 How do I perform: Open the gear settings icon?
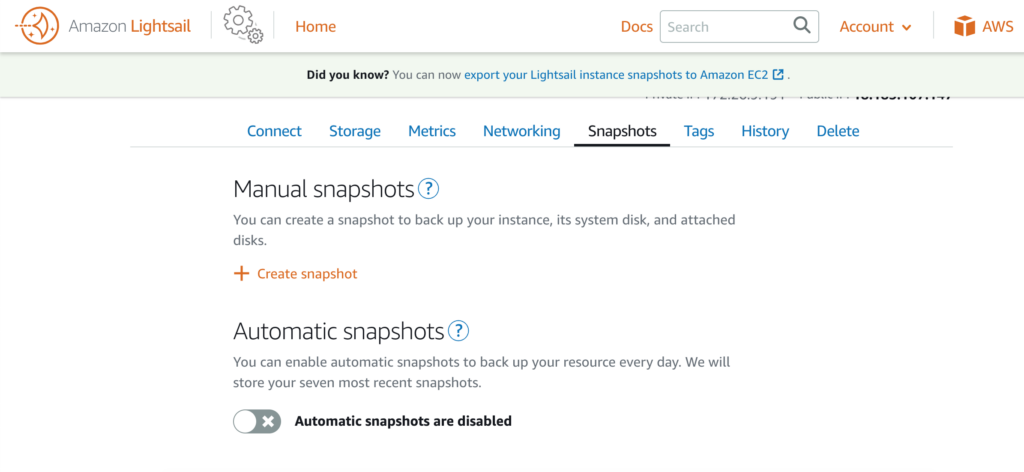pyautogui.click(x=243, y=25)
